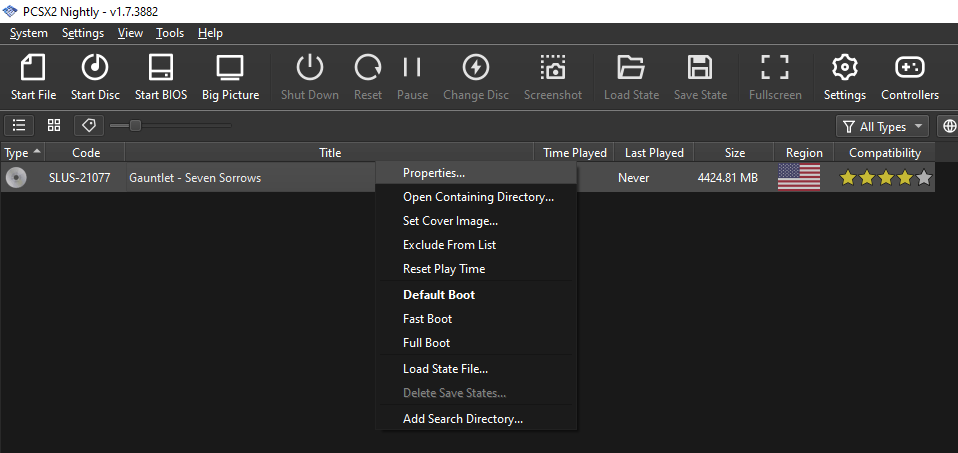Choose Properties... from context menu
The width and height of the screenshot is (958, 453).
(476, 173)
